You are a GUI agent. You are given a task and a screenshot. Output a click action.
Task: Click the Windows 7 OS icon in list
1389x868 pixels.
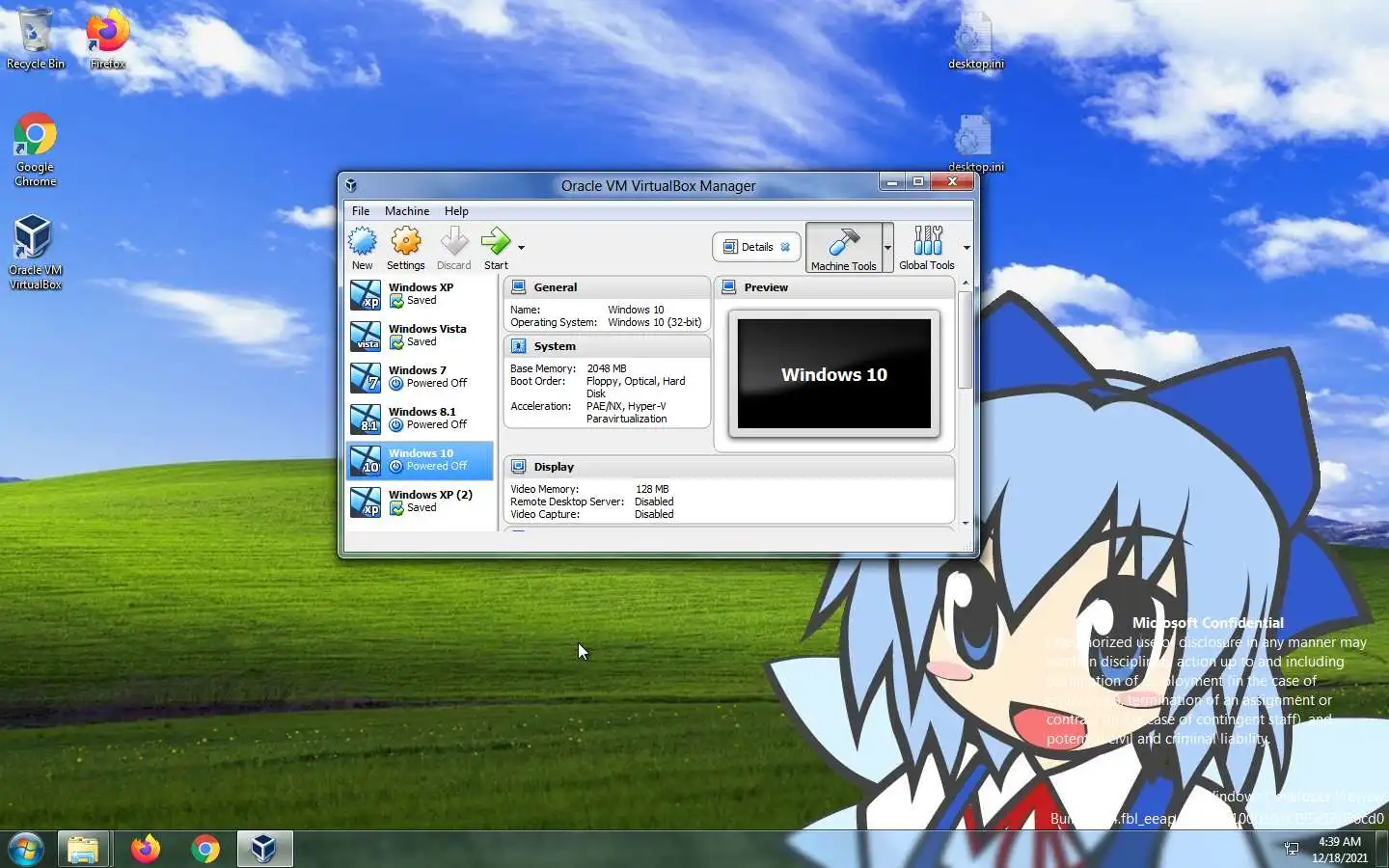coord(366,377)
